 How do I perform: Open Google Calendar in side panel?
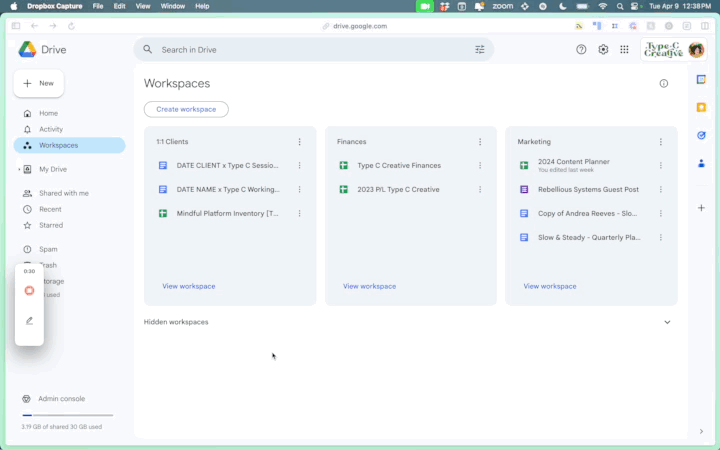point(701,80)
